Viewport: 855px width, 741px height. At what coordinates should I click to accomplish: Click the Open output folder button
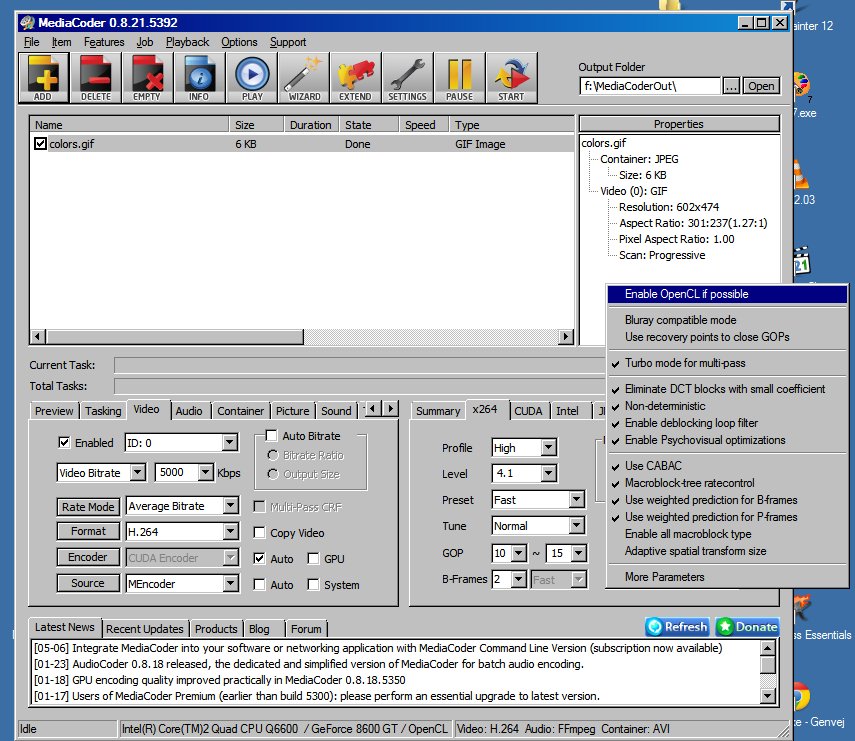click(761, 86)
